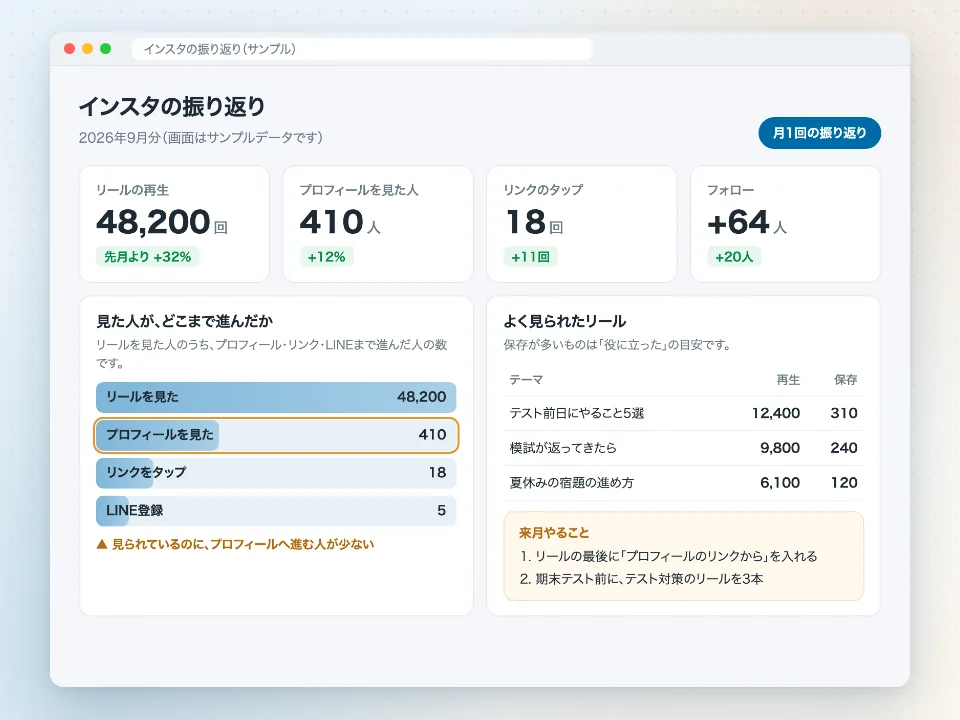
Task: Click the play count 9,800
Action: 780,448
